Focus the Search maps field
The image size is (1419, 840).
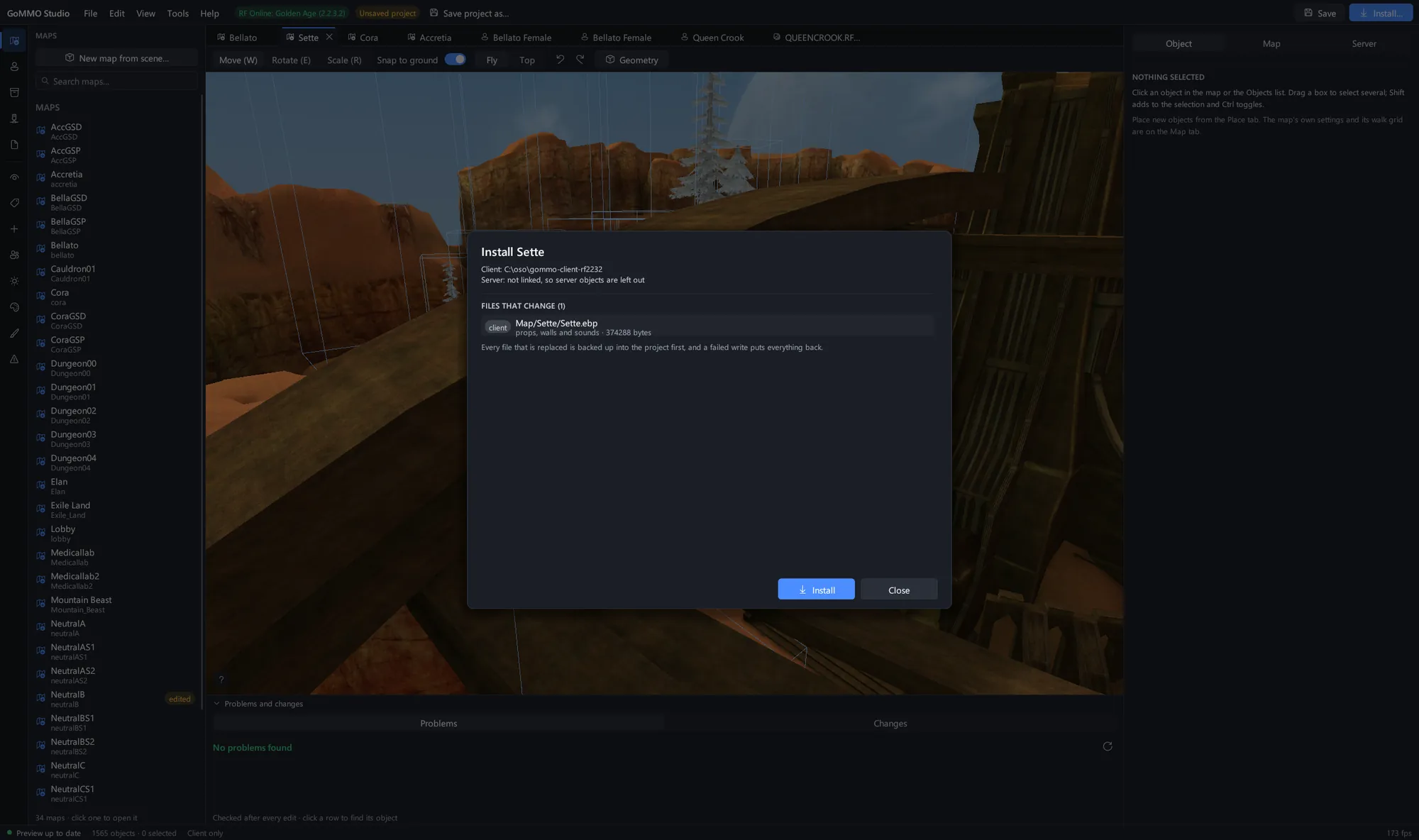click(x=117, y=82)
